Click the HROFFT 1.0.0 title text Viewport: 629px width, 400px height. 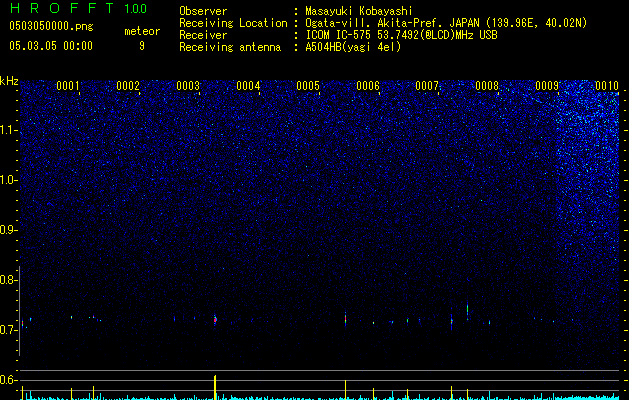[79, 8]
